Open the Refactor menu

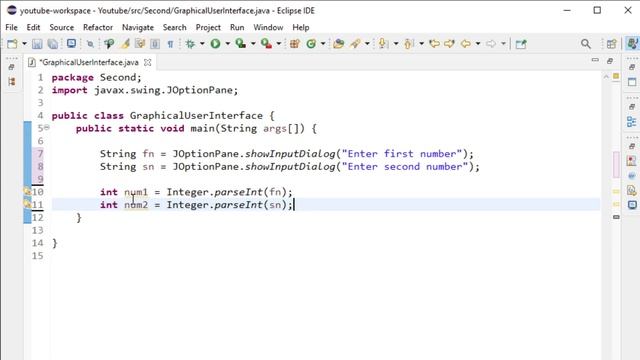98,27
